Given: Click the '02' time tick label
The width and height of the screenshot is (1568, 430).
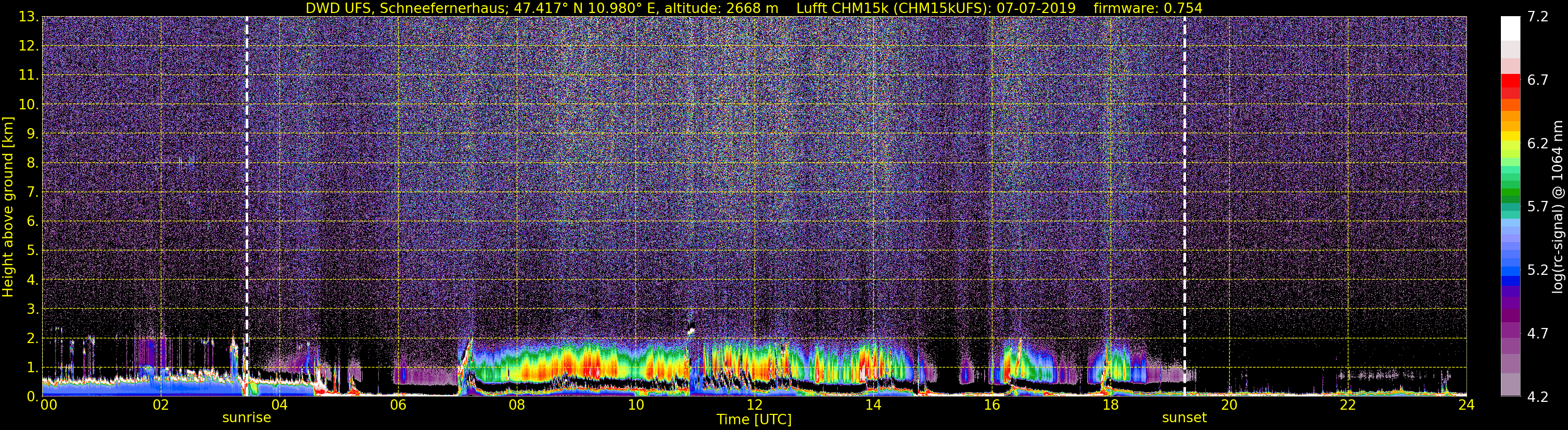Looking at the screenshot, I should (161, 406).
